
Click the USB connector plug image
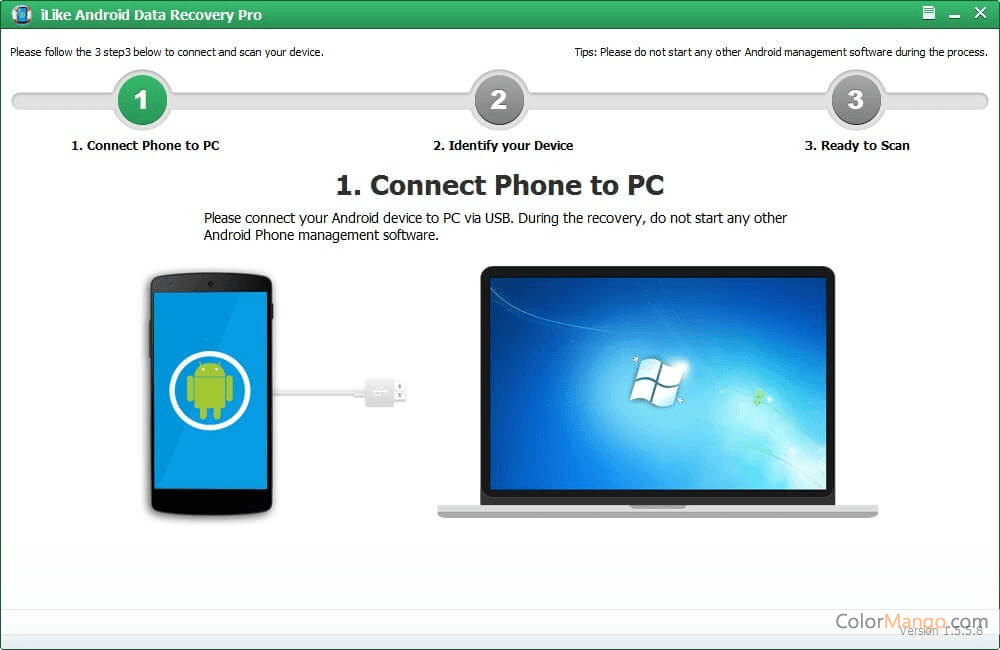385,392
